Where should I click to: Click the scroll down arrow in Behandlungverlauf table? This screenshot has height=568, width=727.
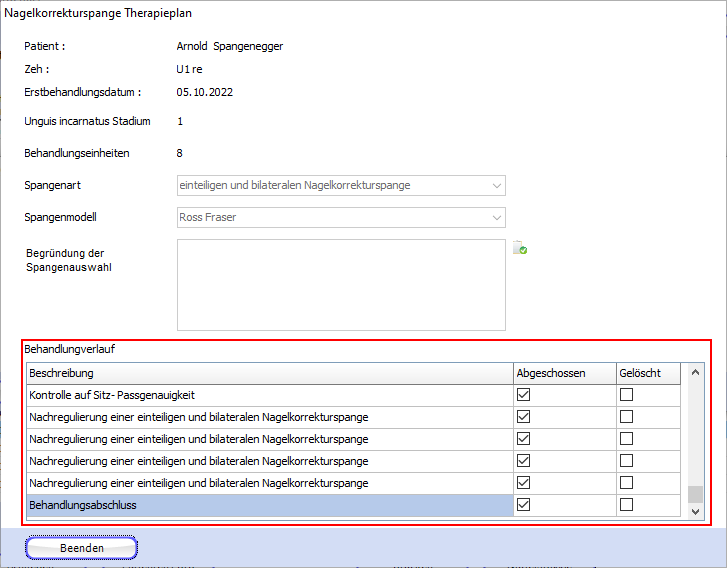point(696,511)
